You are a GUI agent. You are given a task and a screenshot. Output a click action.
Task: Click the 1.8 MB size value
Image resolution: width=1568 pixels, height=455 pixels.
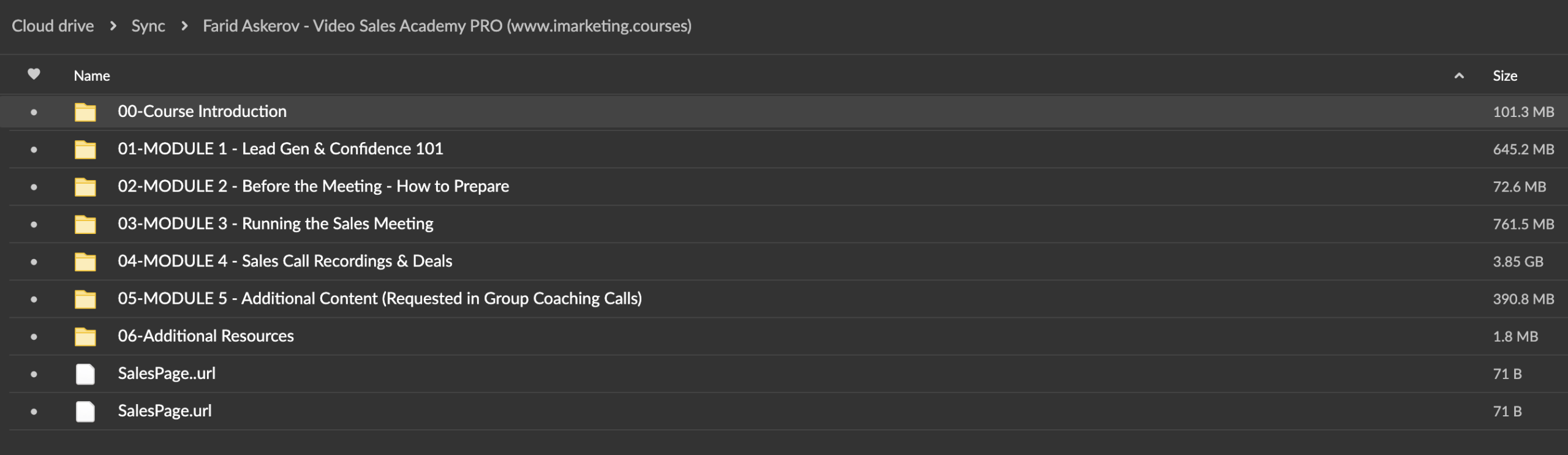pos(1515,336)
